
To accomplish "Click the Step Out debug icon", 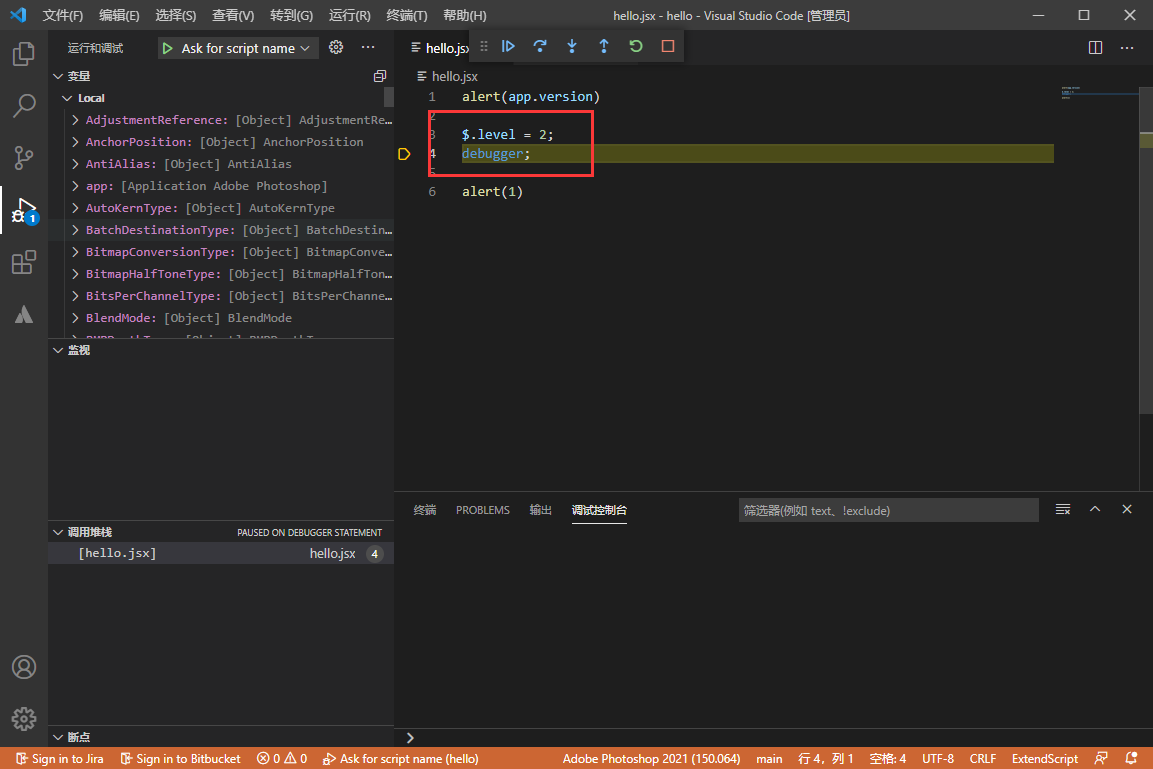I will (604, 46).
